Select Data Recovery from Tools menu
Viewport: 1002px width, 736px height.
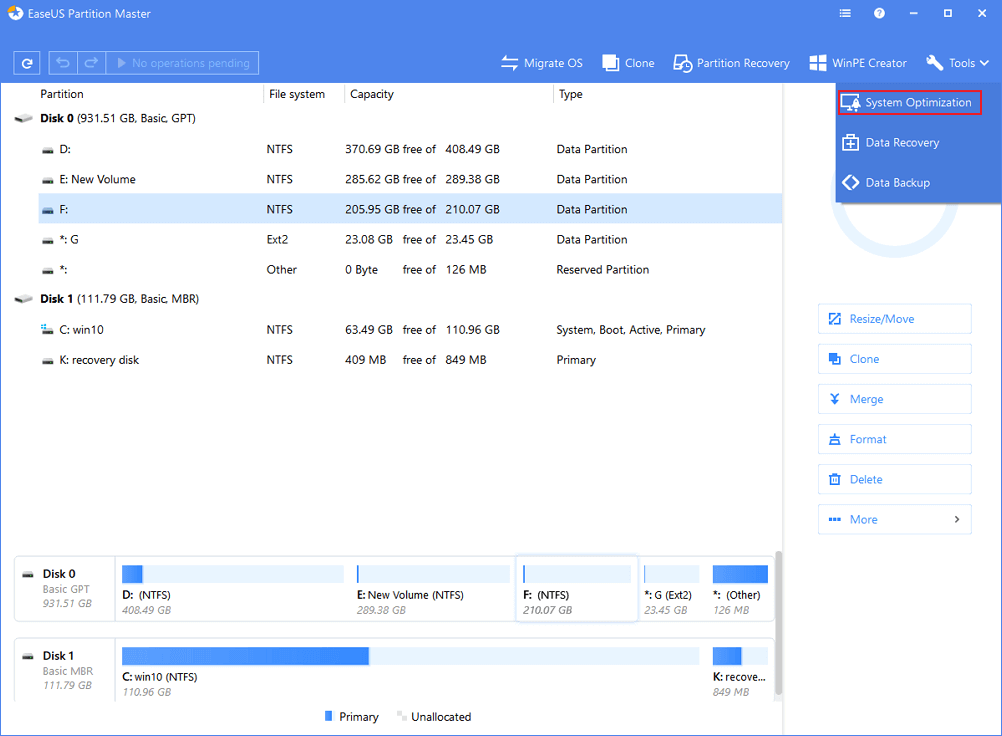coord(891,142)
